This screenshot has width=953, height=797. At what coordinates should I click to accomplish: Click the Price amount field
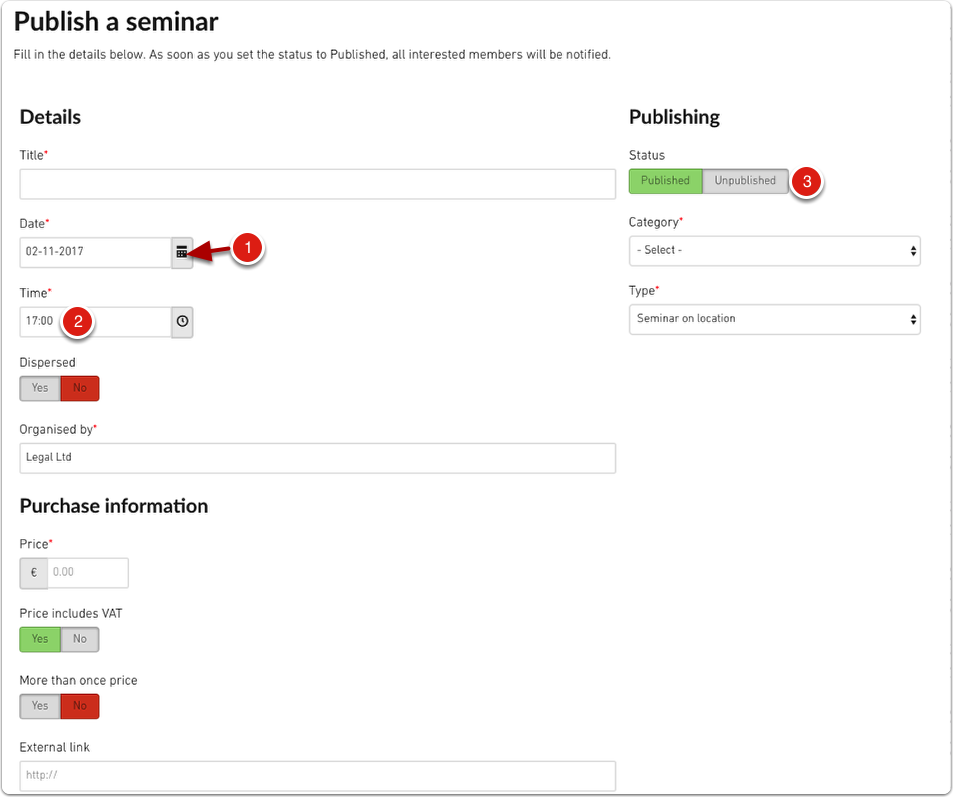point(87,573)
